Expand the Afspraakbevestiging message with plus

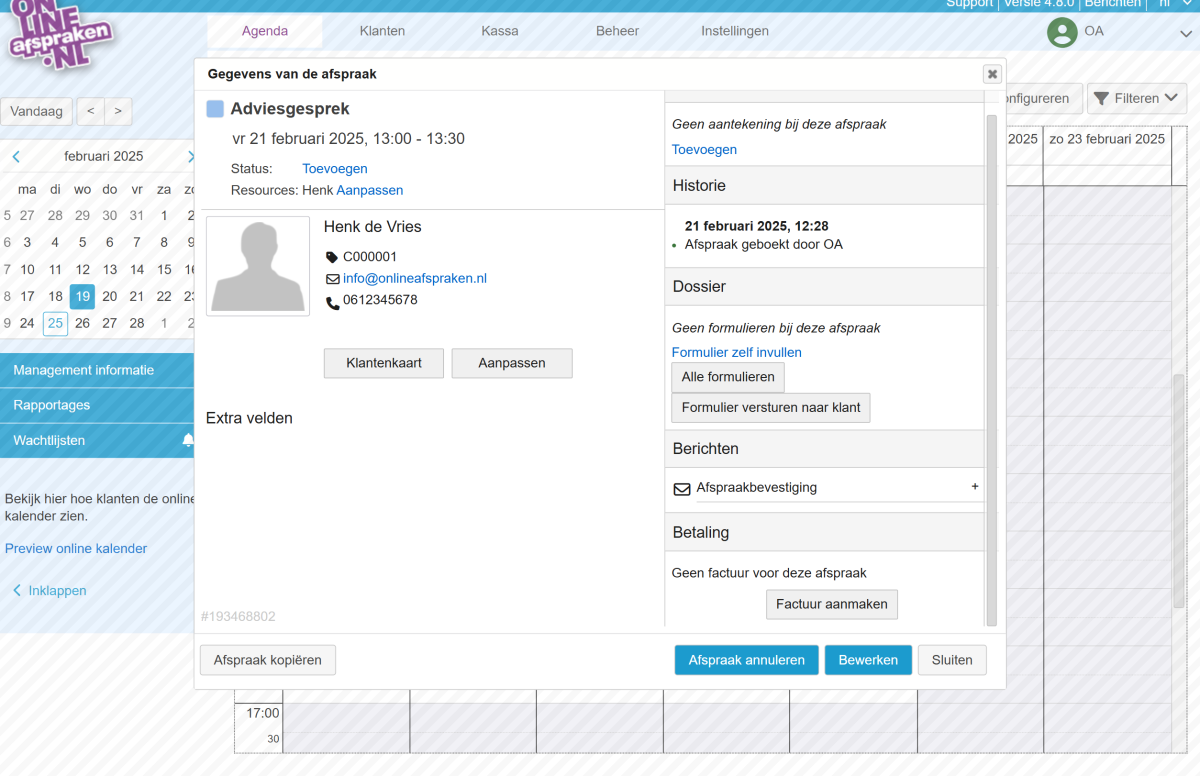click(975, 487)
